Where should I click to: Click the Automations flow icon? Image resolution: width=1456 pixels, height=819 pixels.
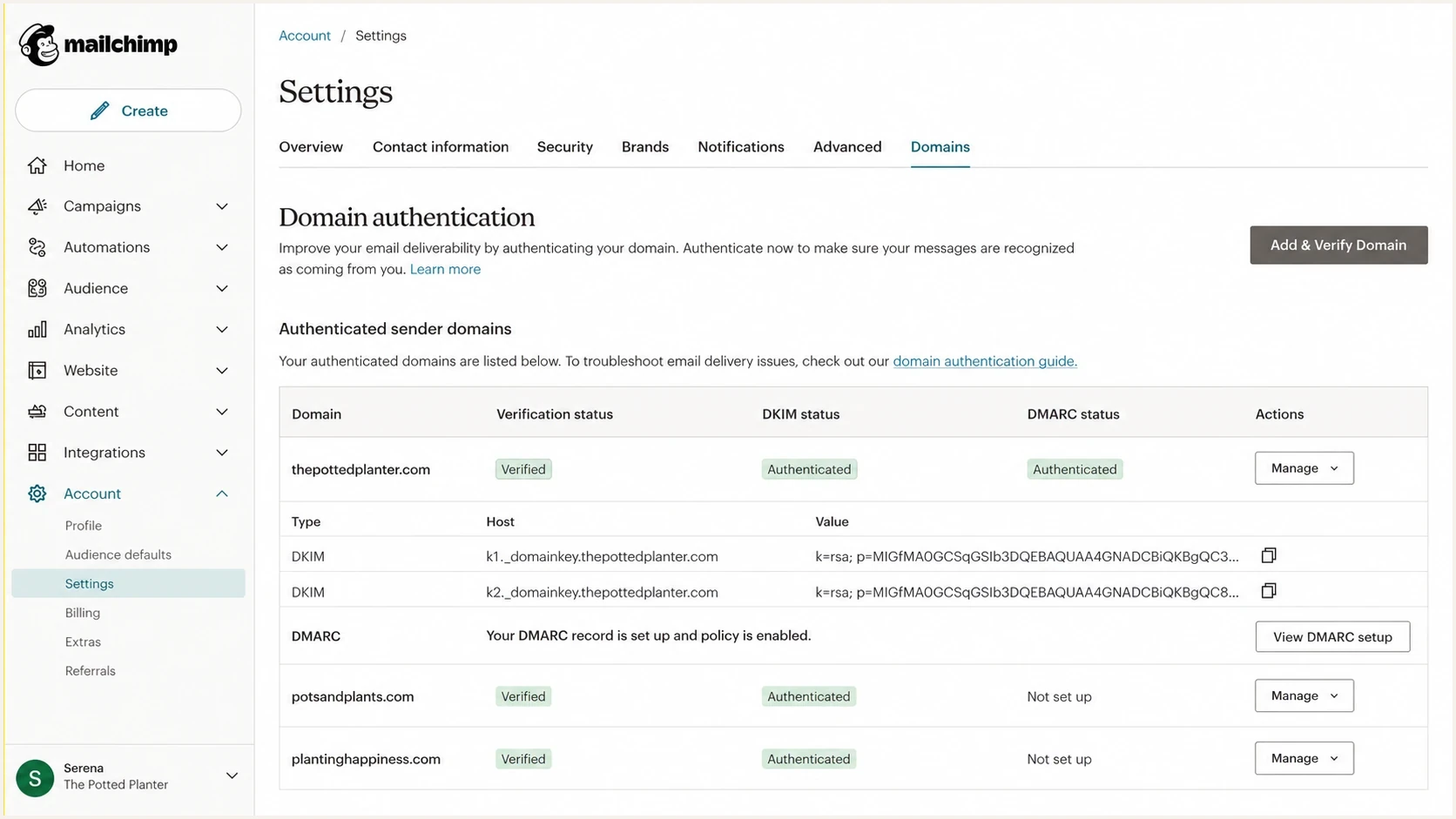[x=37, y=247]
